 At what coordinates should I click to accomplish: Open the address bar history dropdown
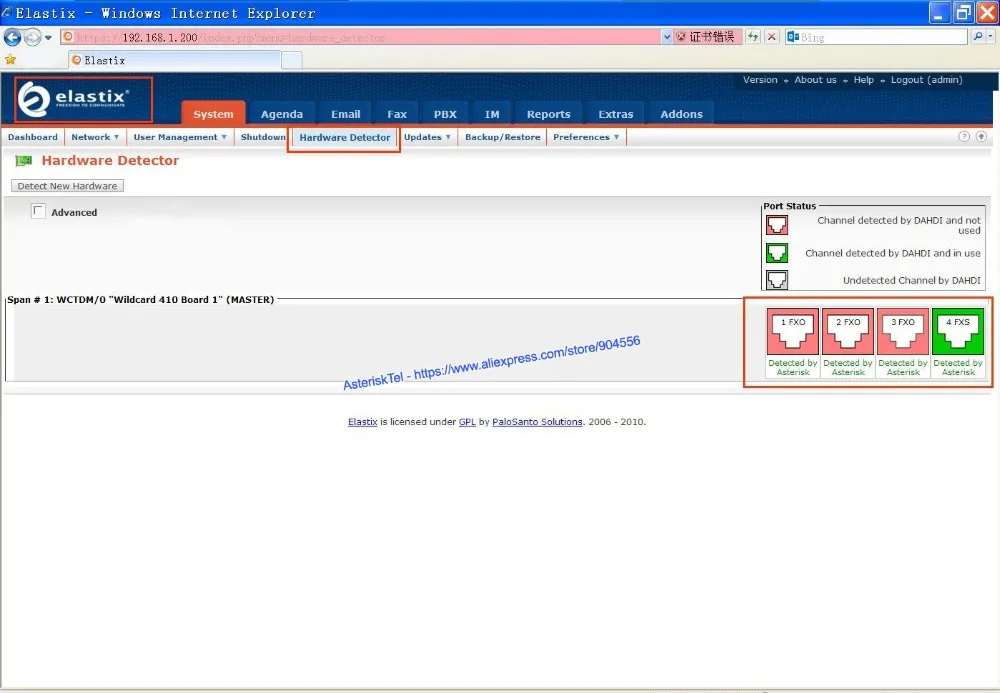pos(666,37)
